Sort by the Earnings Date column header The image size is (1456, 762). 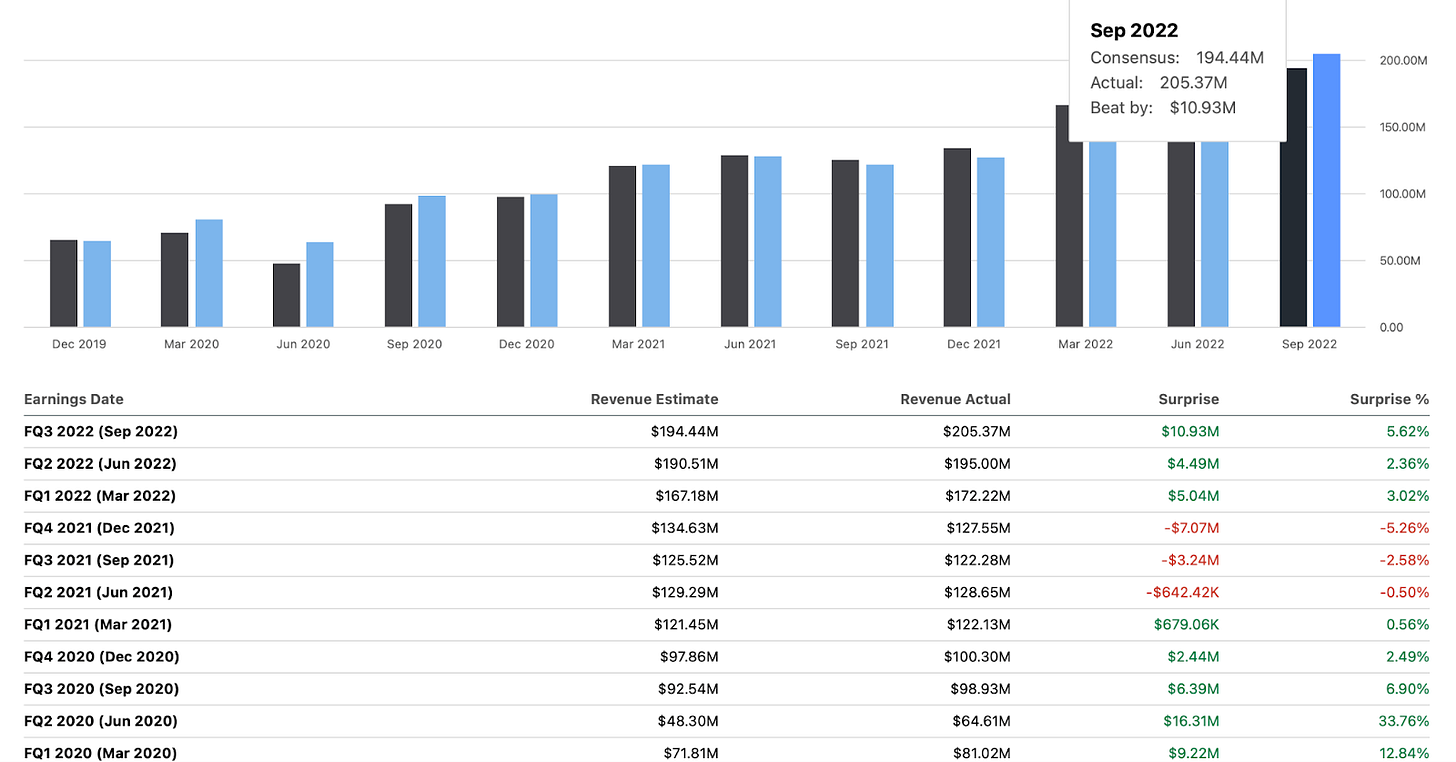pos(73,399)
